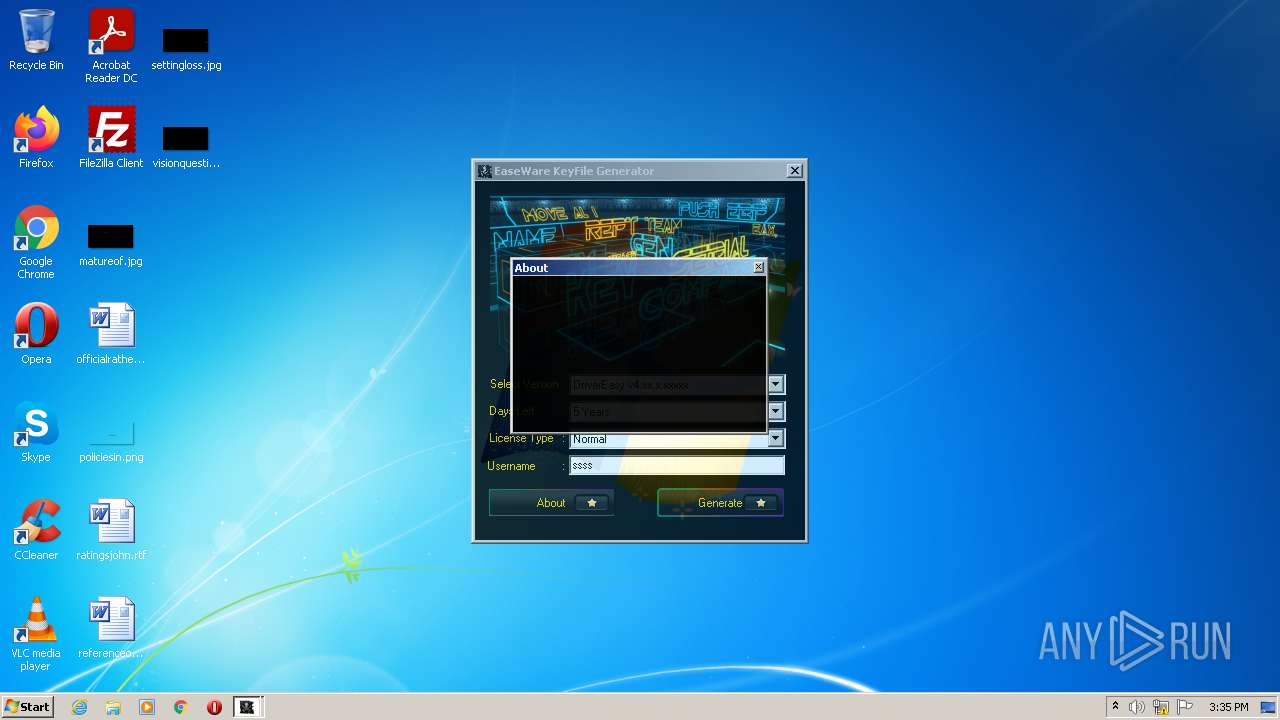Open the taskbar clock showing 3:35 PM

1228,707
